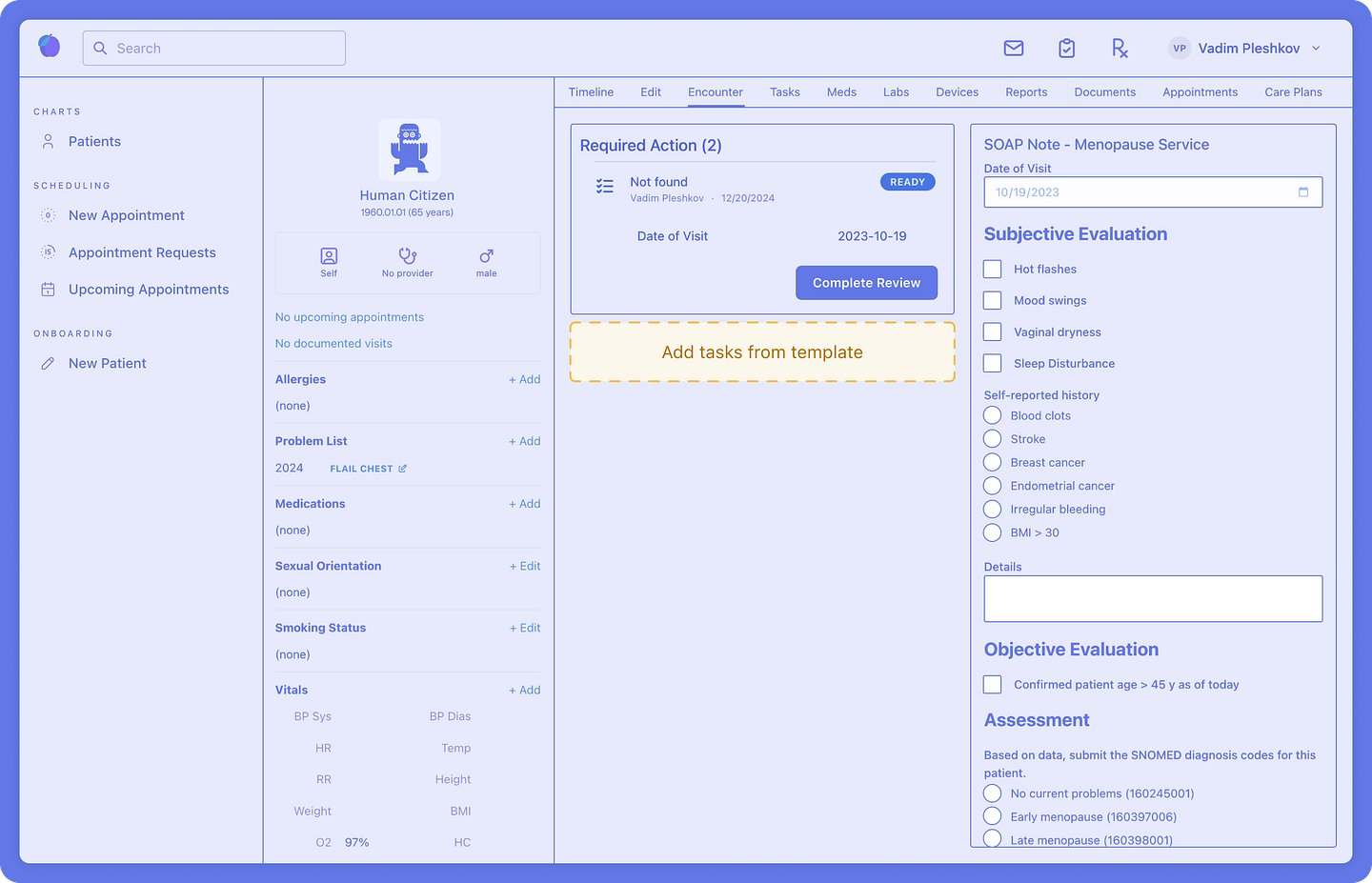Screen dimensions: 1372x883
Task: Click the patient avatar image
Action: tap(410, 150)
